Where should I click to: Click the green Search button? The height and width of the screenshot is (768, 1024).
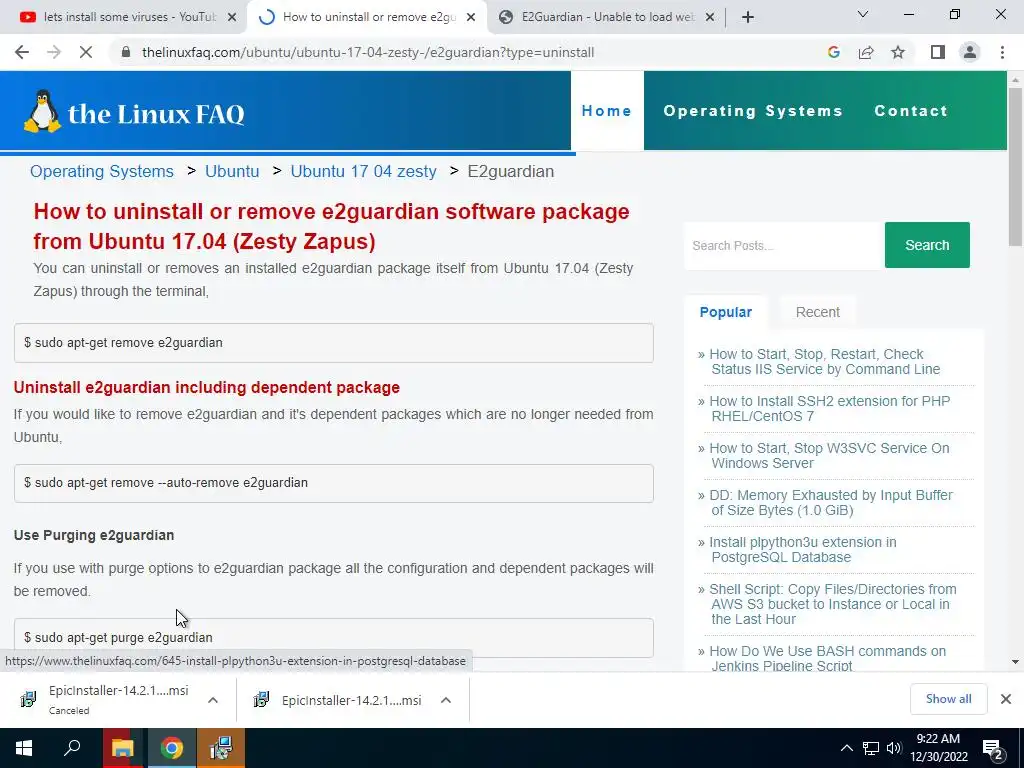coord(927,245)
